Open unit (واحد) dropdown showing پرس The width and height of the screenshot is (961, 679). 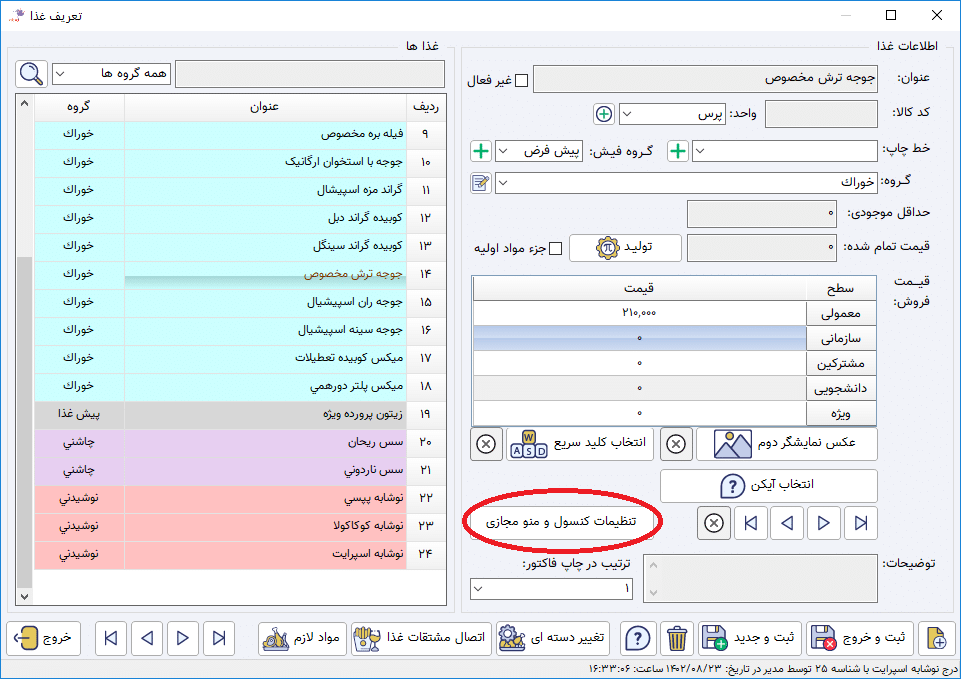672,114
